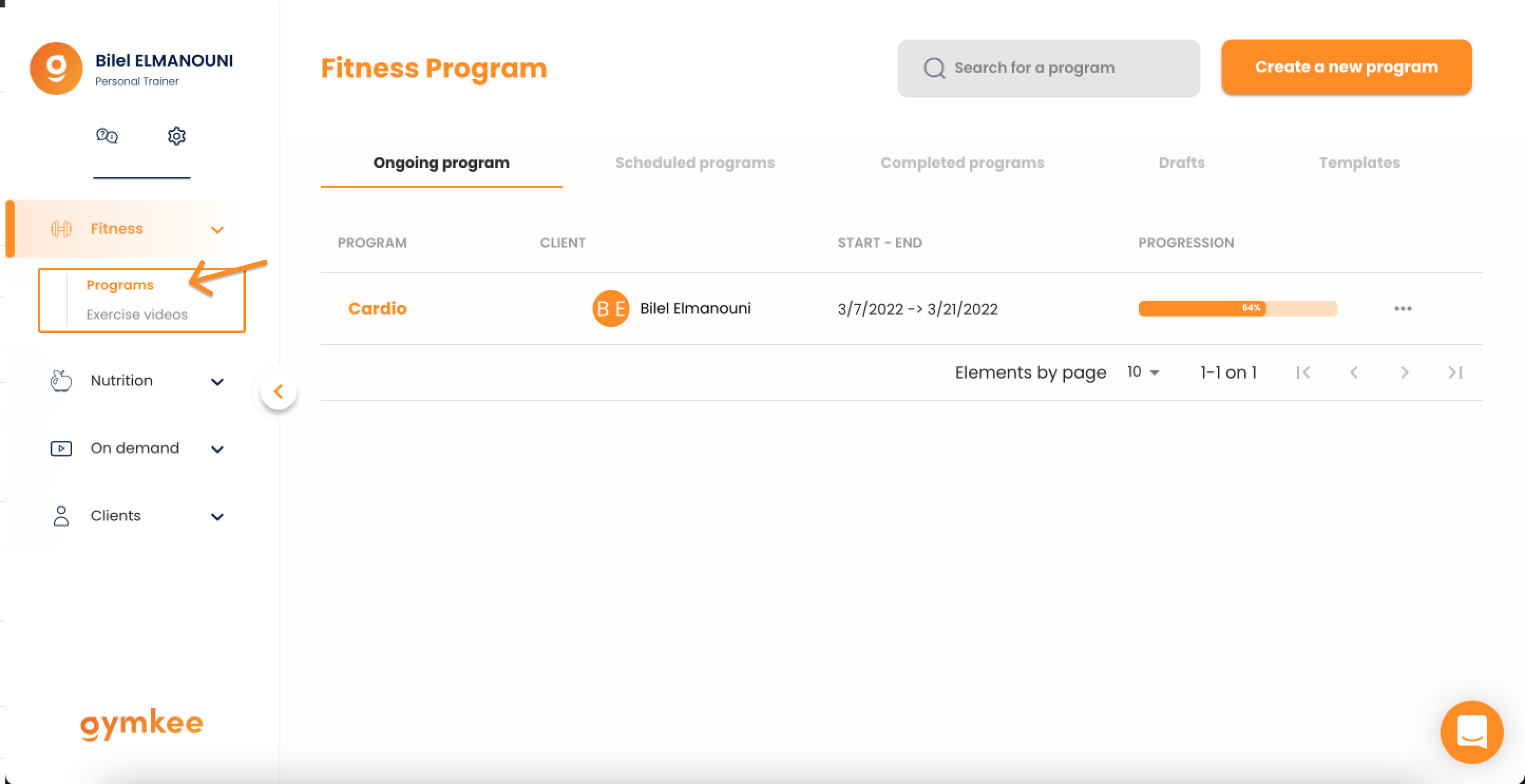Open the elements by page dropdown

tap(1143, 372)
